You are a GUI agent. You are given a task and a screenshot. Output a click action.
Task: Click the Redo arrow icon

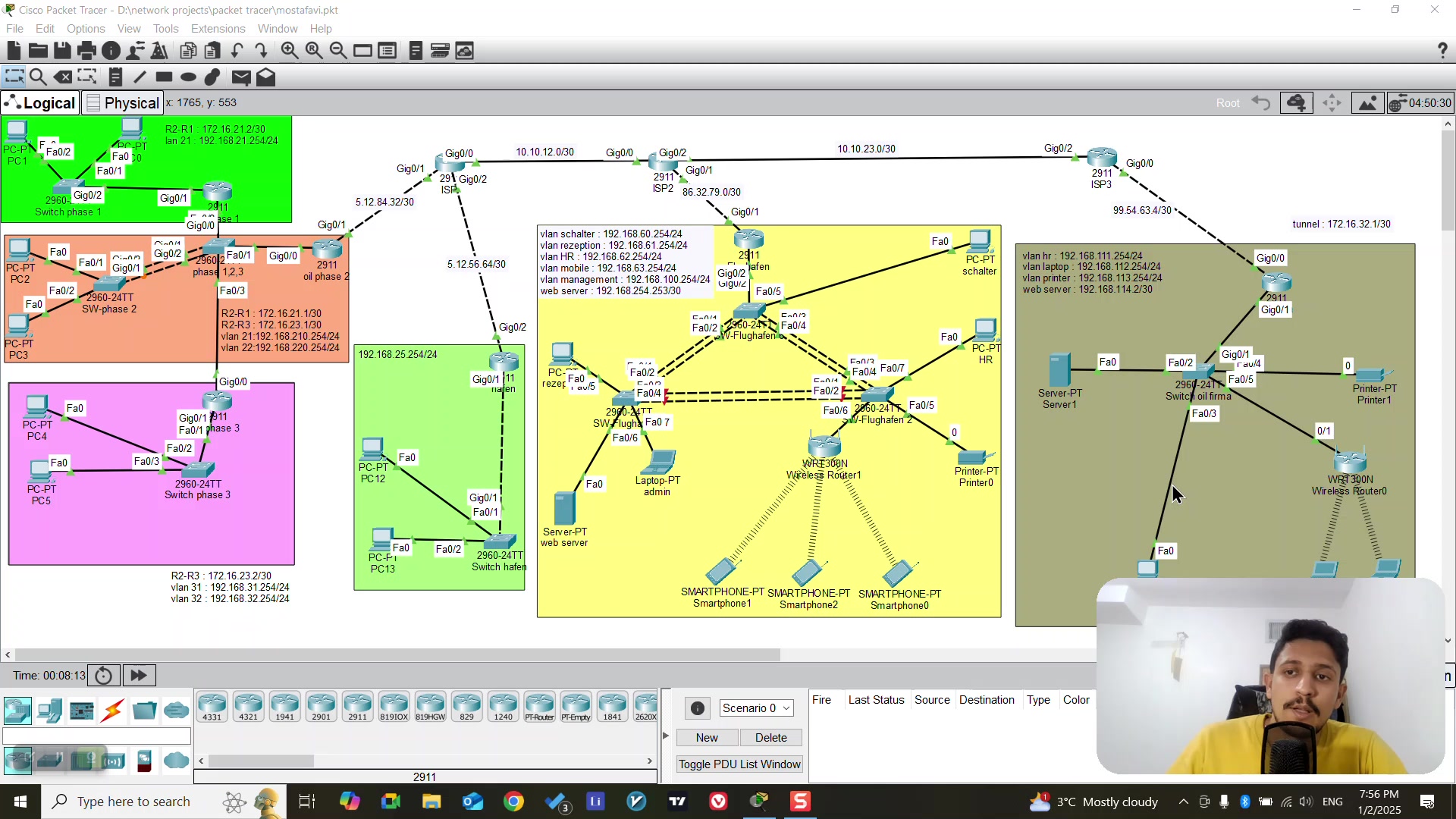coord(261,51)
